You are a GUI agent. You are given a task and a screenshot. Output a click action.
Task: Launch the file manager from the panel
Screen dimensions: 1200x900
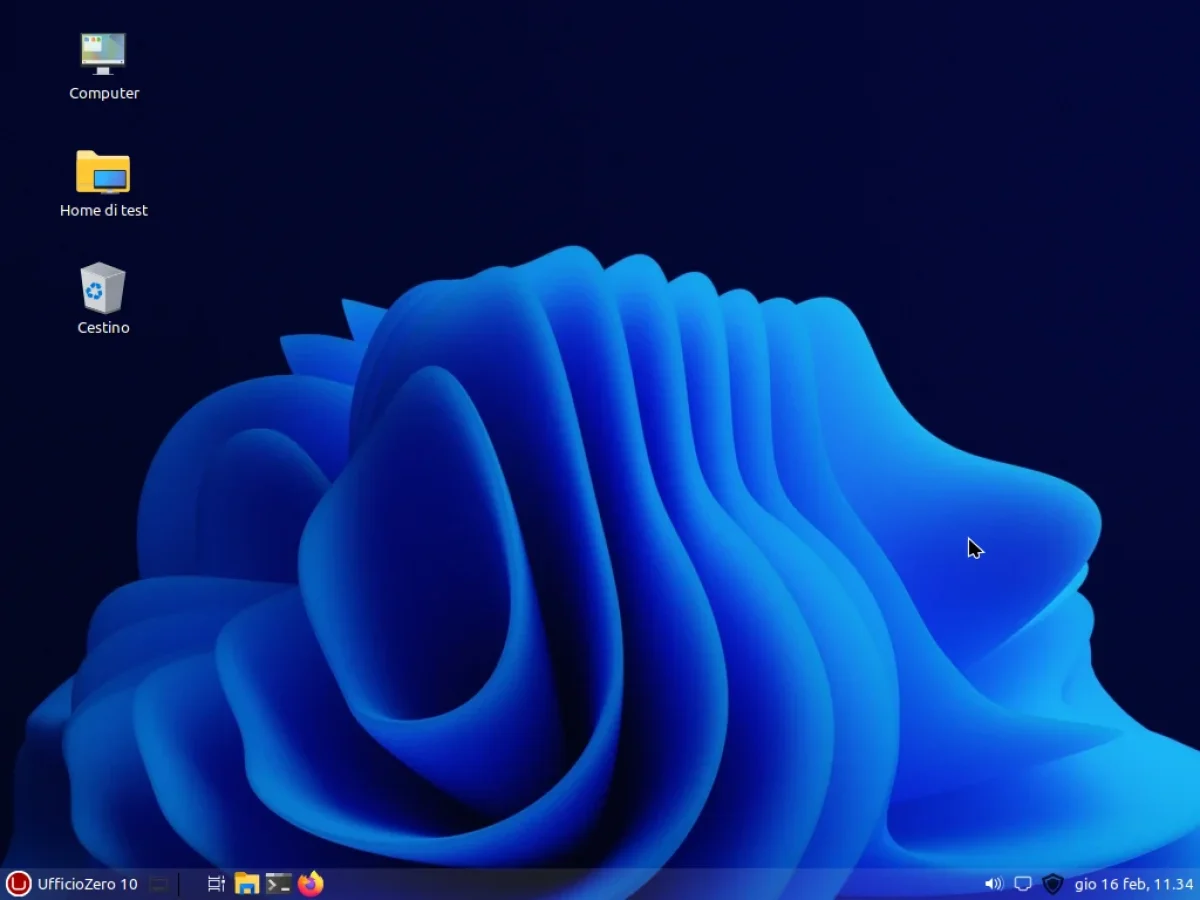246,884
